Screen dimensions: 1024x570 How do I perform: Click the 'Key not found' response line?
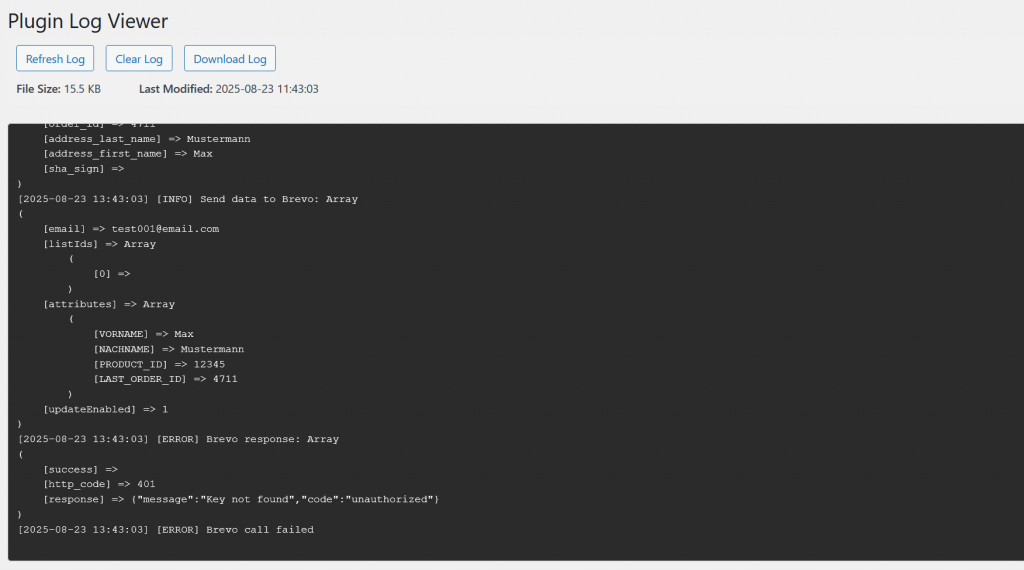coord(241,499)
